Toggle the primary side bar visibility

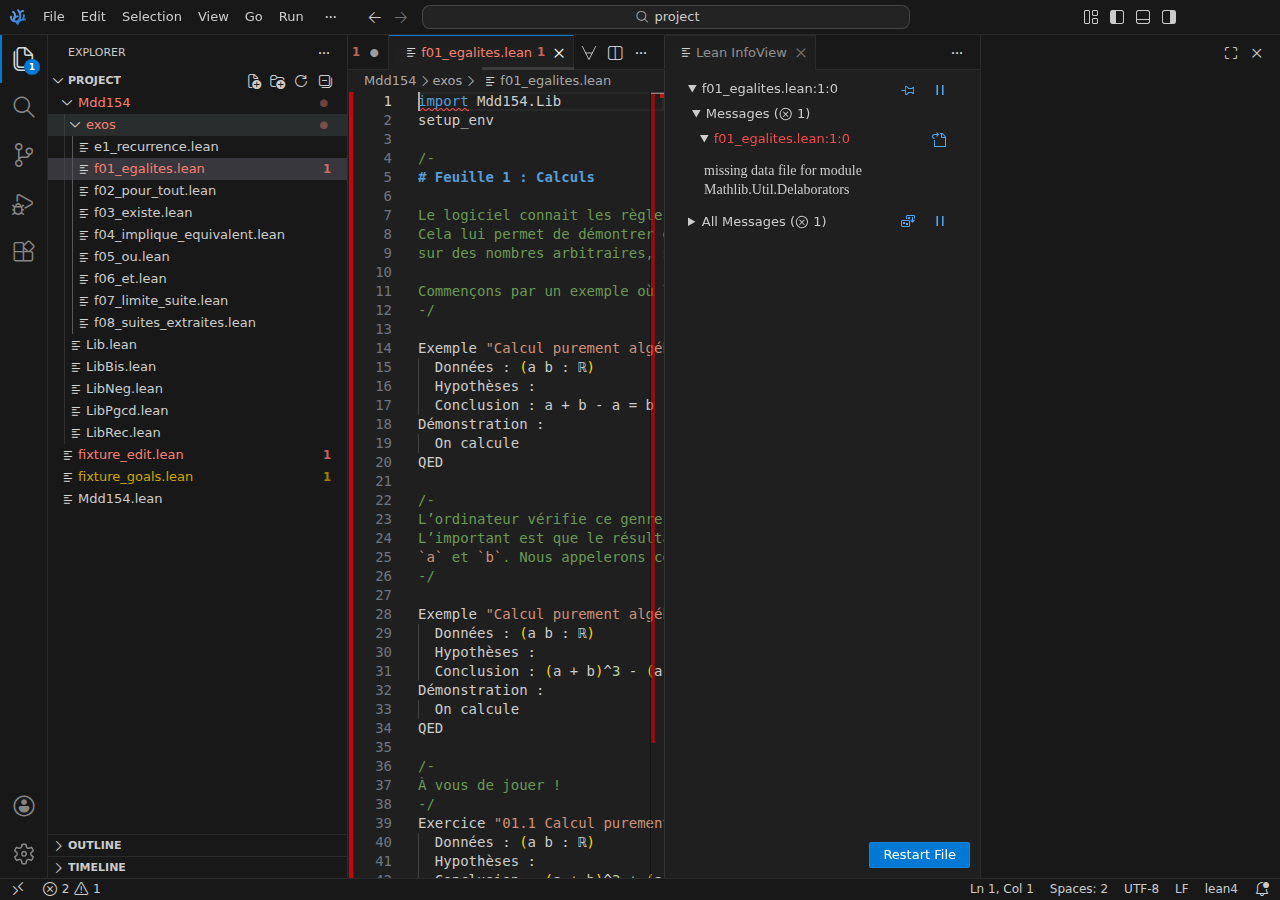[1117, 17]
